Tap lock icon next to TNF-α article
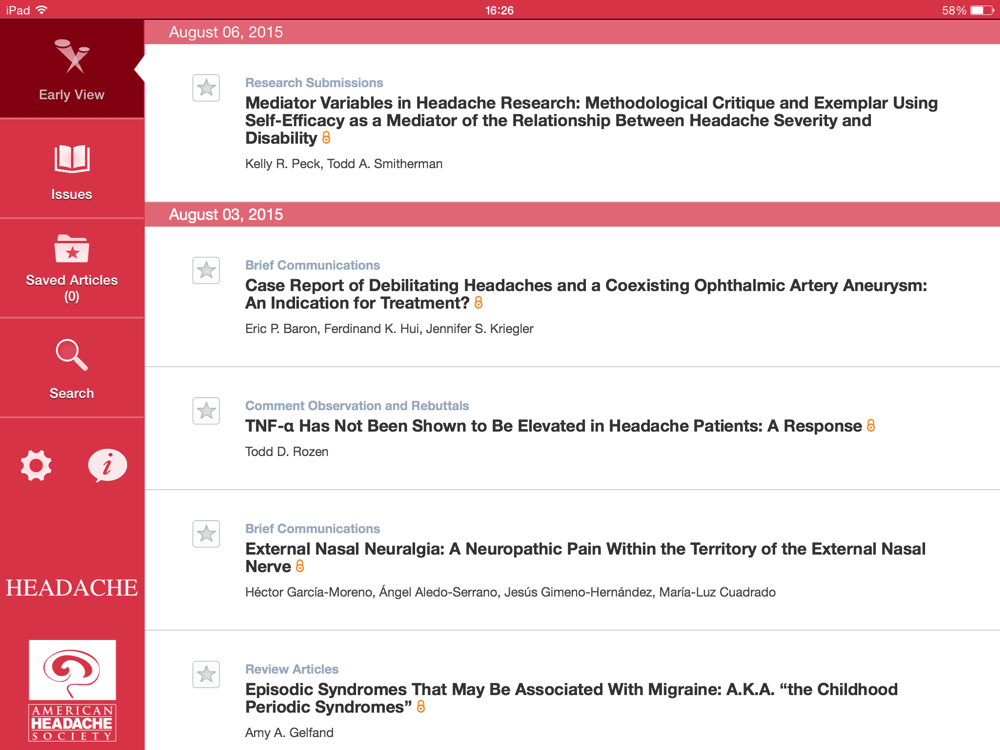 (871, 426)
